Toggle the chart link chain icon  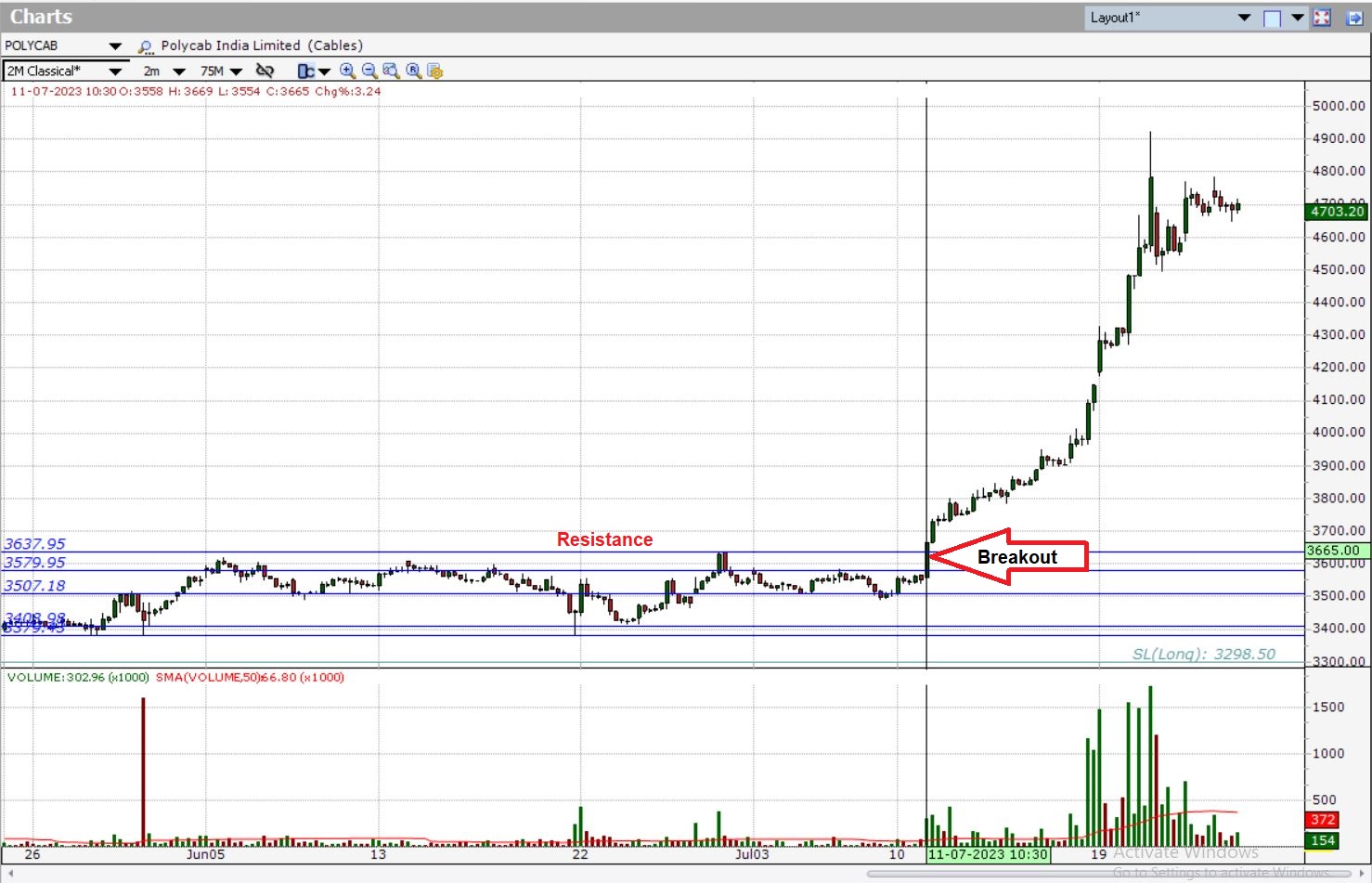click(x=265, y=71)
